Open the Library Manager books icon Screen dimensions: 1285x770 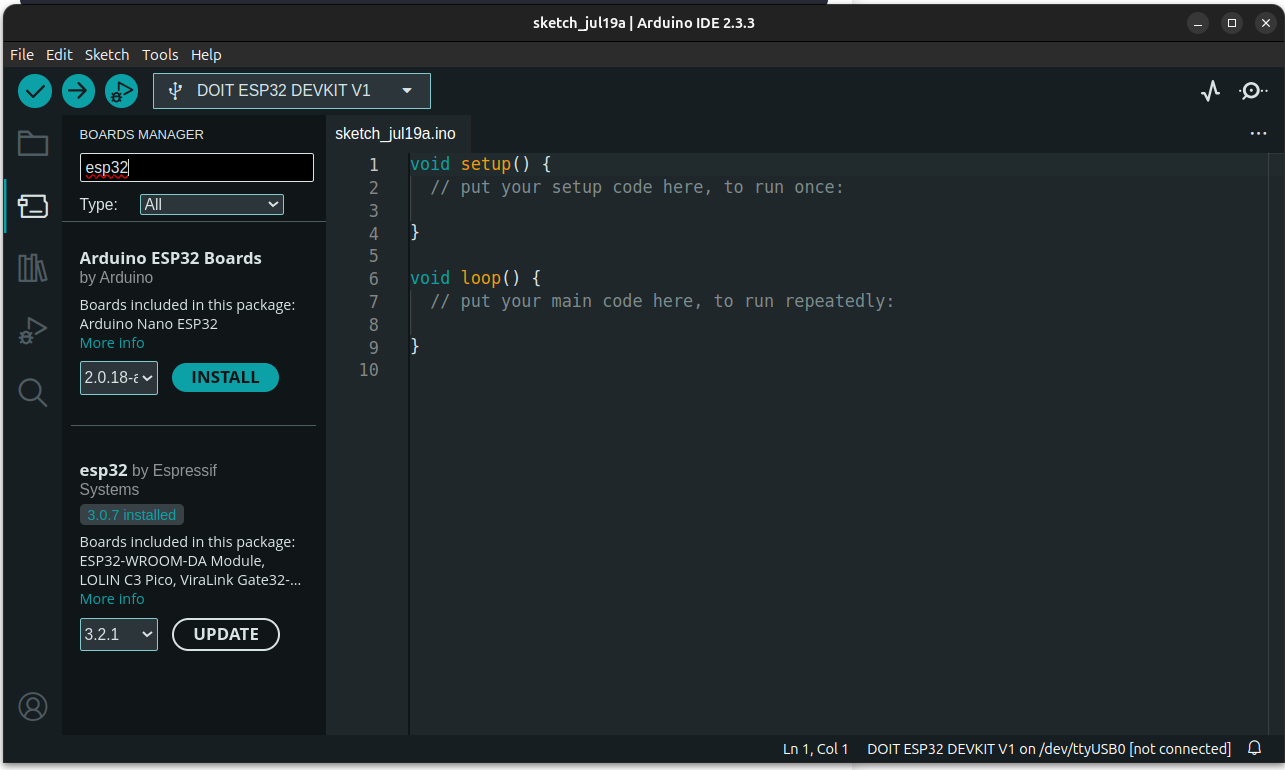tap(33, 268)
